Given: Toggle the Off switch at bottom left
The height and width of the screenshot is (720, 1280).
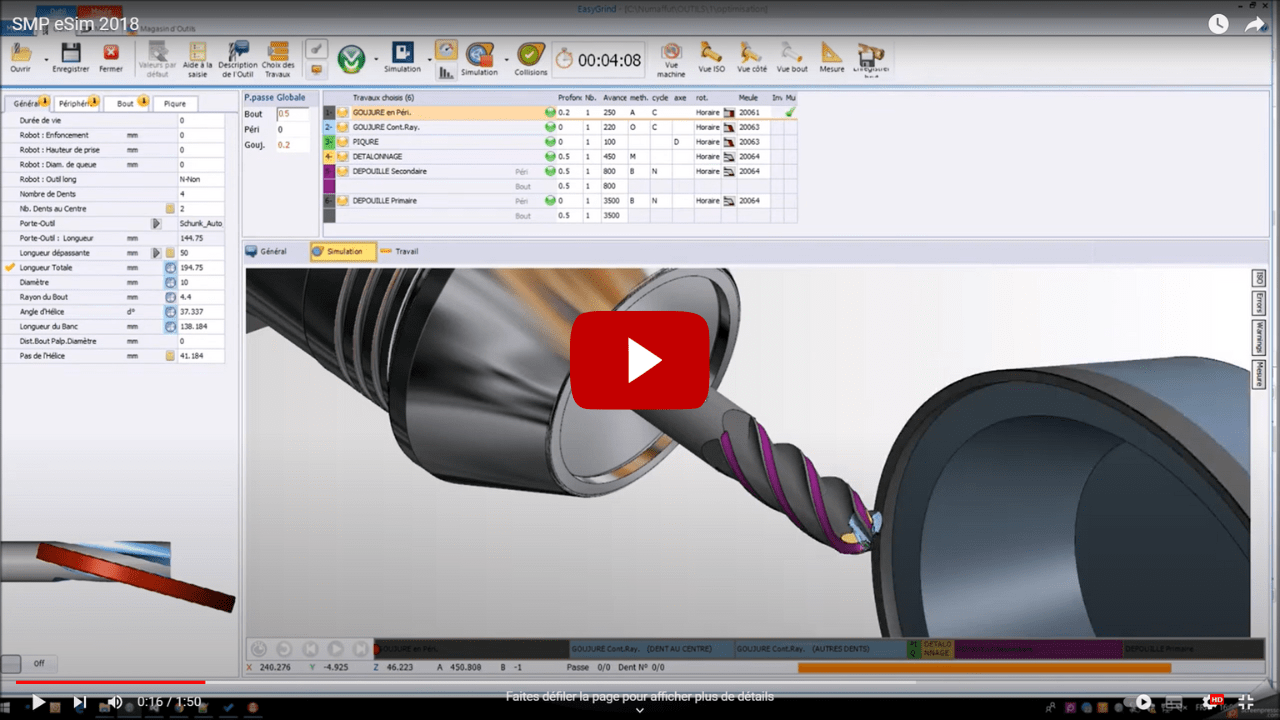Looking at the screenshot, I should click(29, 663).
